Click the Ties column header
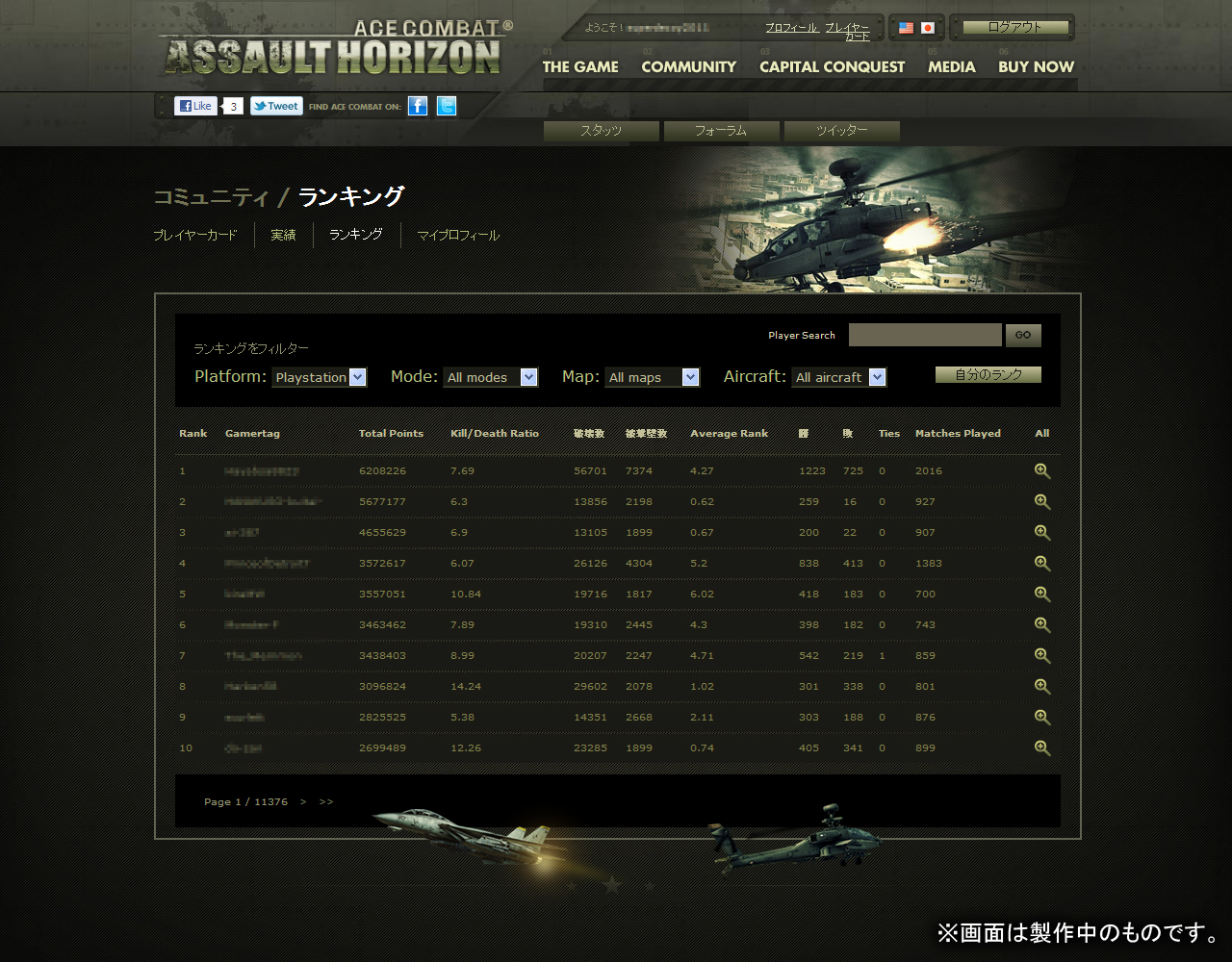The width and height of the screenshot is (1232, 962). click(889, 434)
